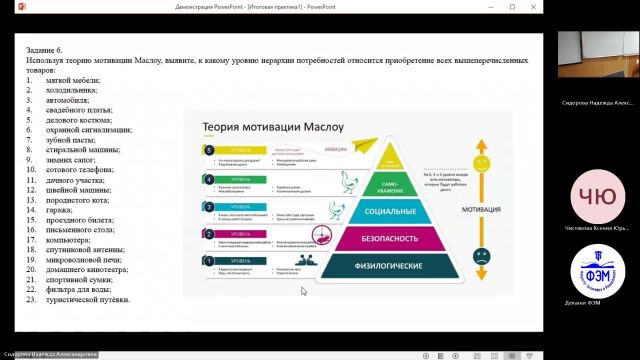Click list item 'стиральной машины'
The image size is (640, 360).
pos(83,150)
